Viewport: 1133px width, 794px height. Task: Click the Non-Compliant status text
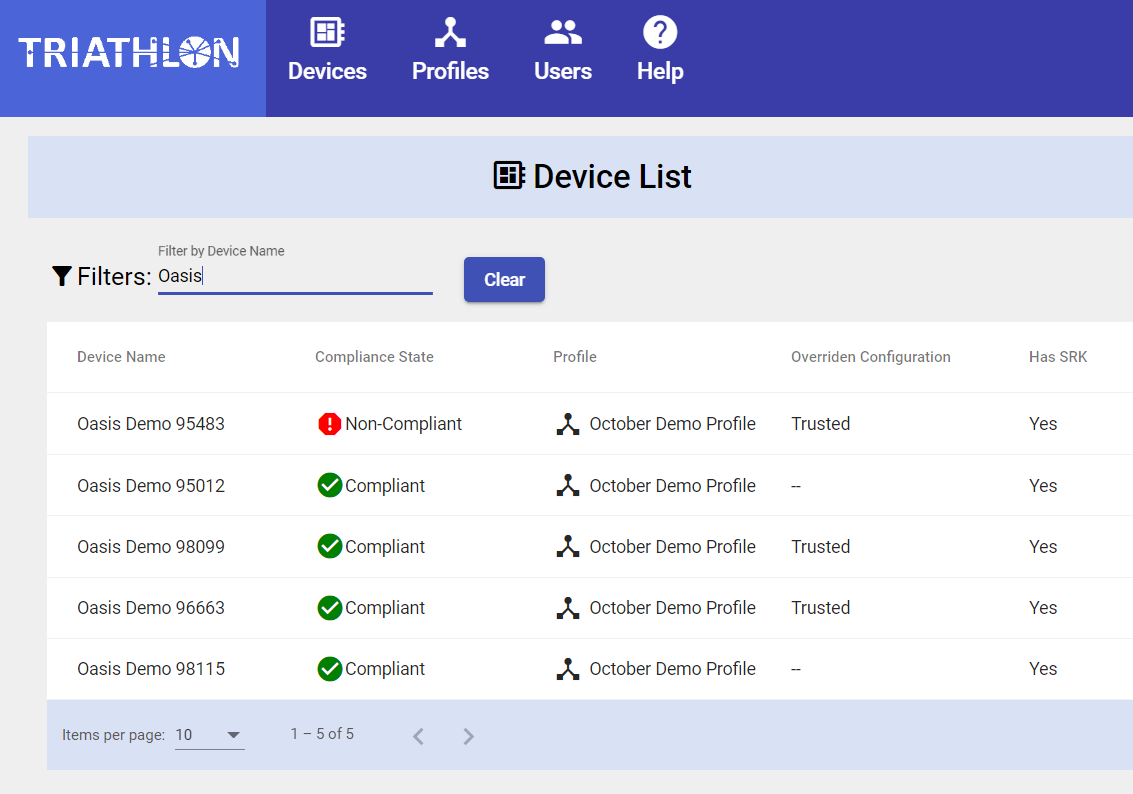pos(403,424)
